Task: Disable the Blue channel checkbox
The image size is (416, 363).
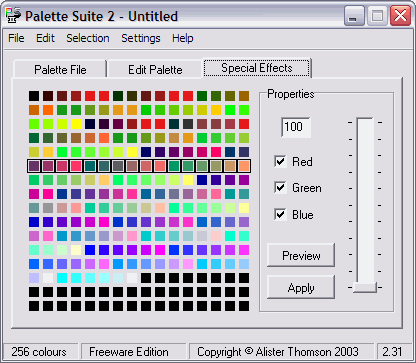Action: (280, 214)
